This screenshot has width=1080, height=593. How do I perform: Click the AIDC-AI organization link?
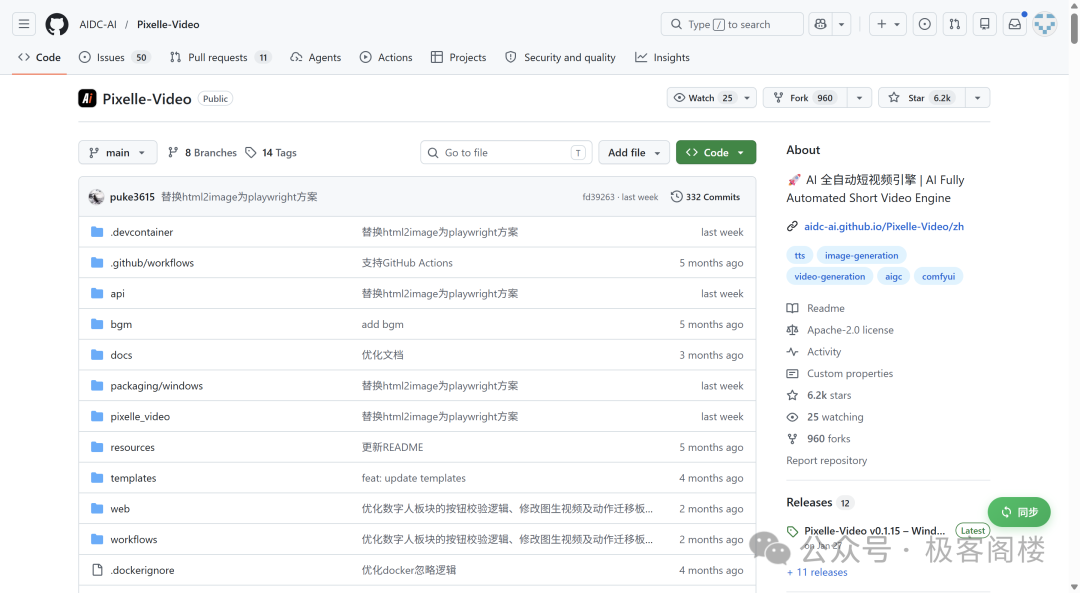[x=98, y=24]
